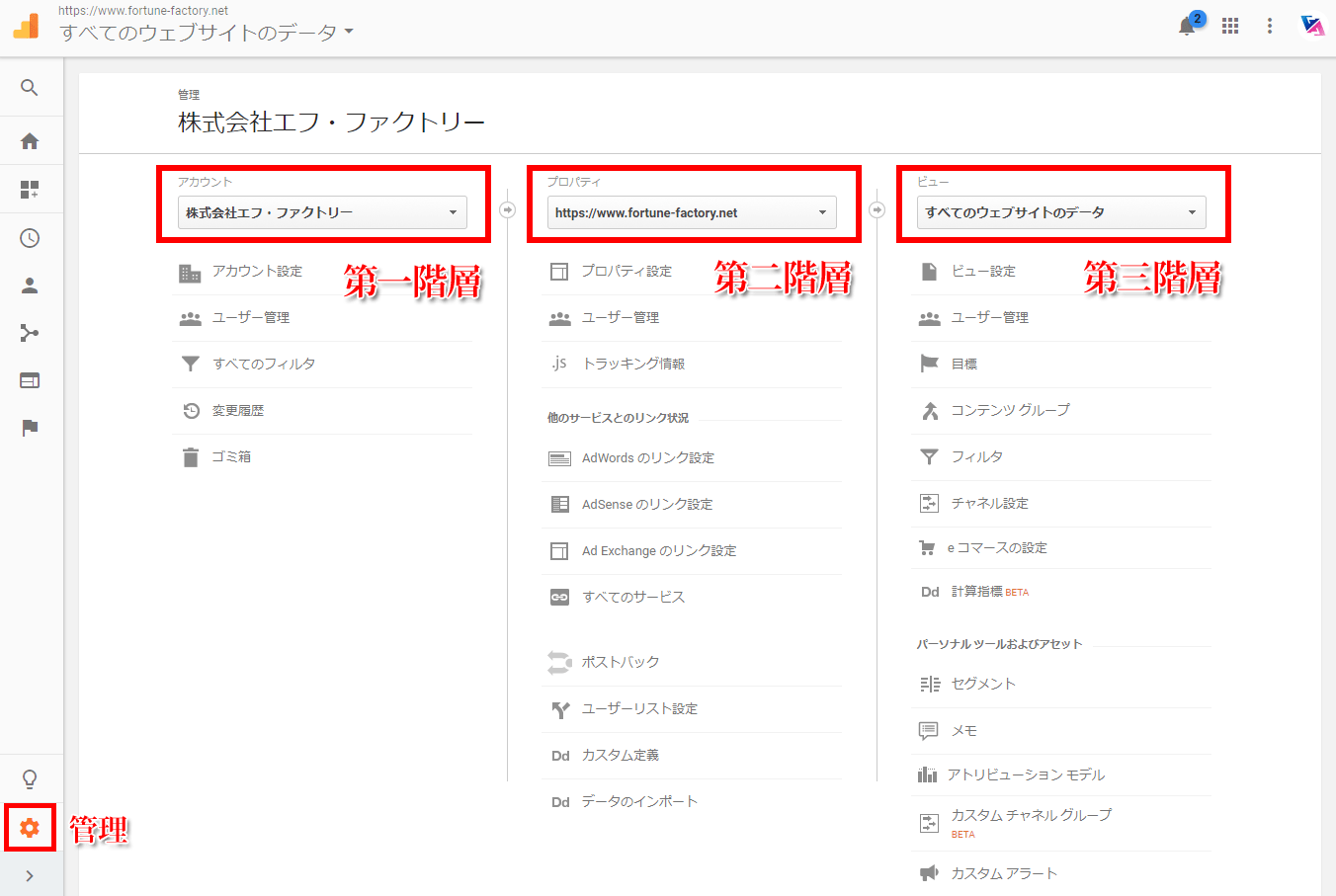
Task: Click the カスタム アラート megaphone icon
Action: tap(929, 873)
